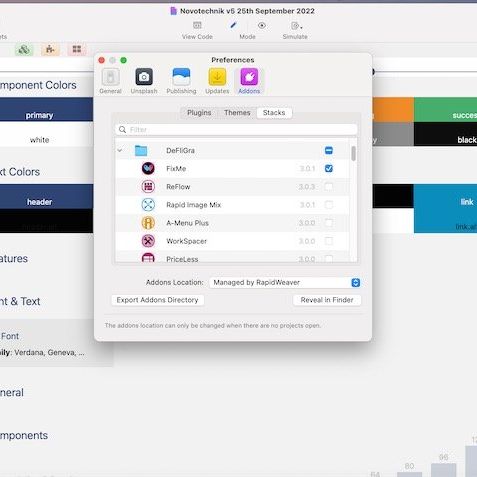Select the Addons preferences pane
477x477 pixels.
click(249, 81)
